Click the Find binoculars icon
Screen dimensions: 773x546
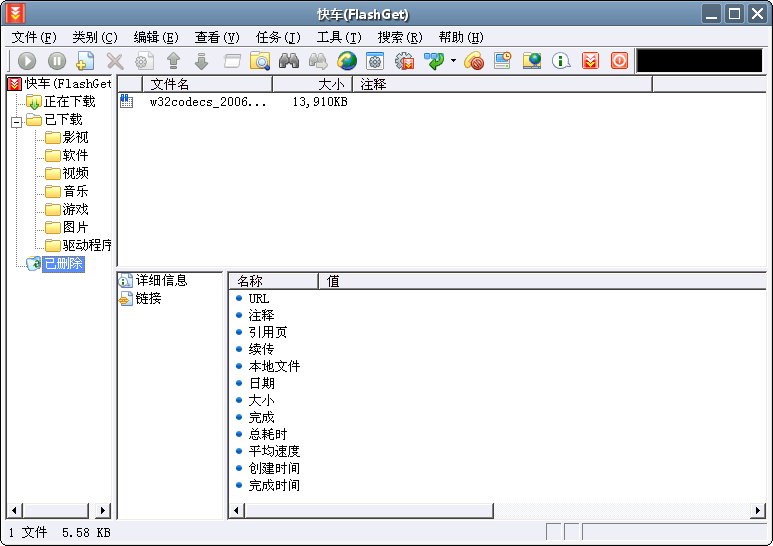coord(289,61)
